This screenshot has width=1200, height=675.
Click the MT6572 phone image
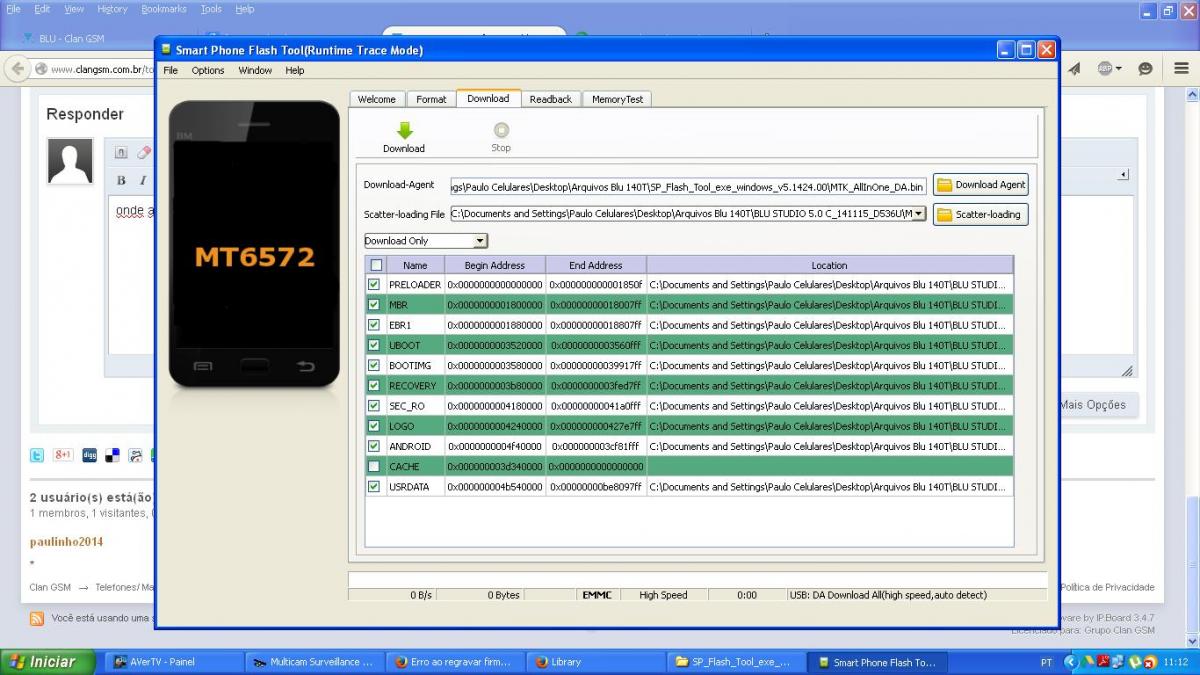pos(254,244)
